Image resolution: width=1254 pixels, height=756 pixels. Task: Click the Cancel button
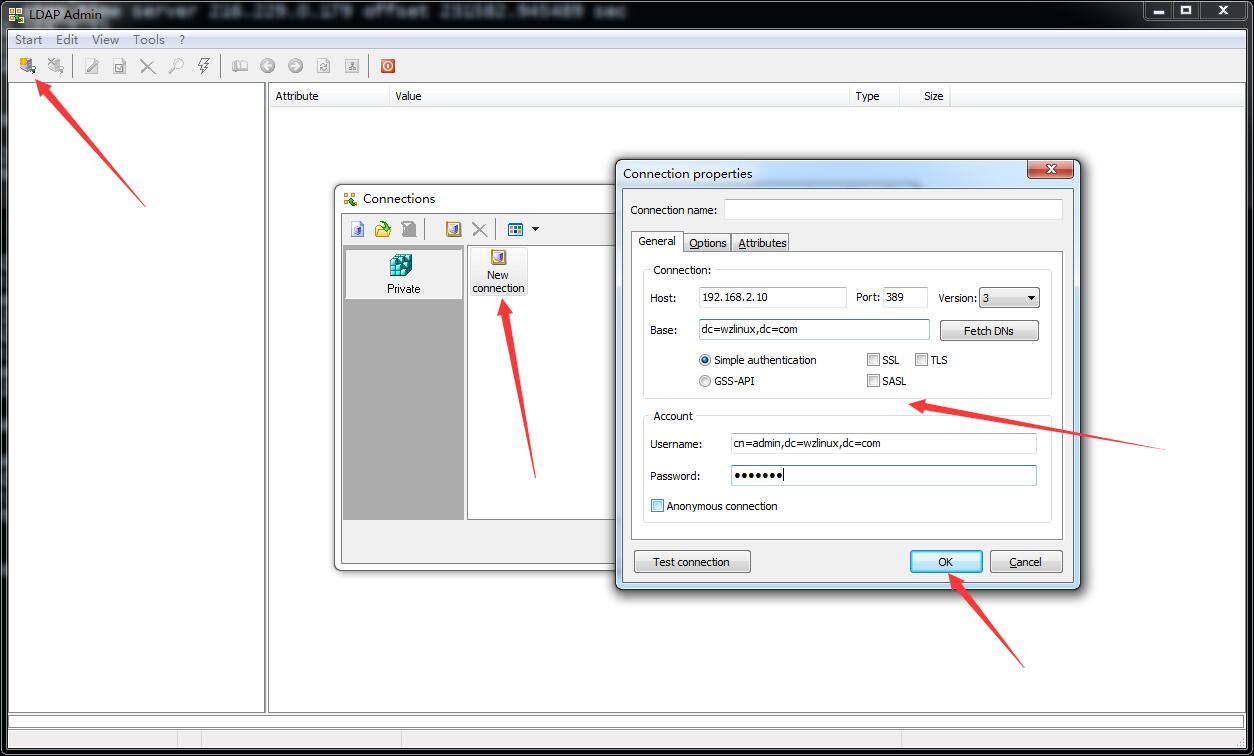(x=1026, y=562)
